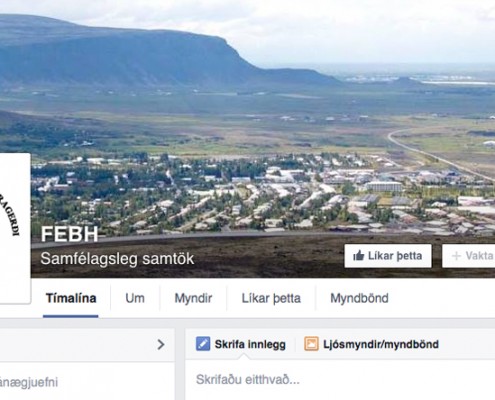Follow the page using Vakta button
The height and width of the screenshot is (400, 495).
pyautogui.click(x=469, y=256)
